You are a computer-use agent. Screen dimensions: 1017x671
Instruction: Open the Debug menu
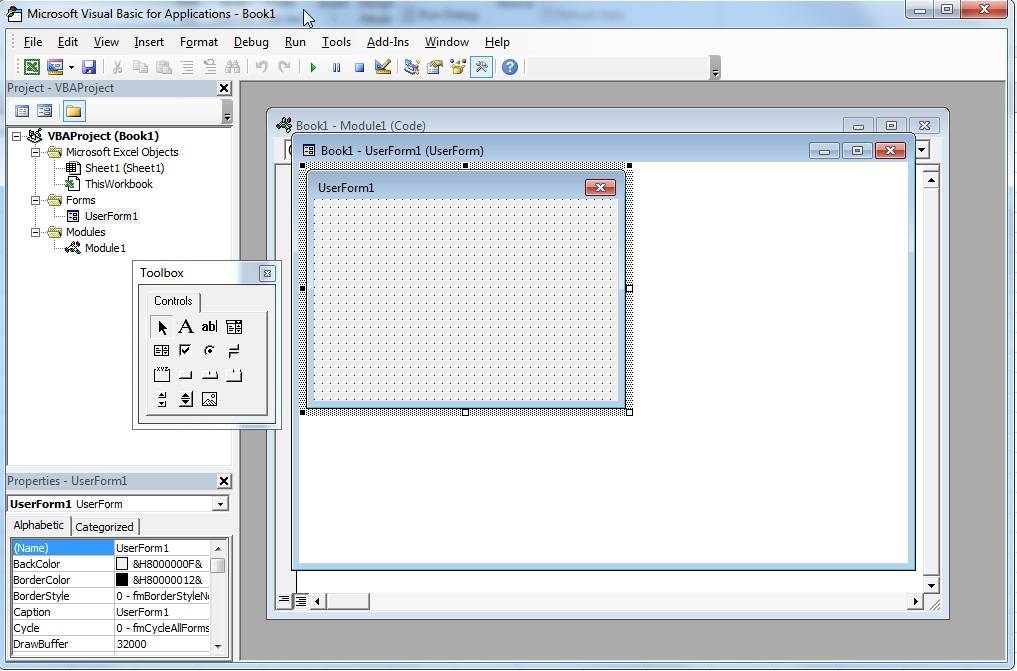click(x=251, y=42)
